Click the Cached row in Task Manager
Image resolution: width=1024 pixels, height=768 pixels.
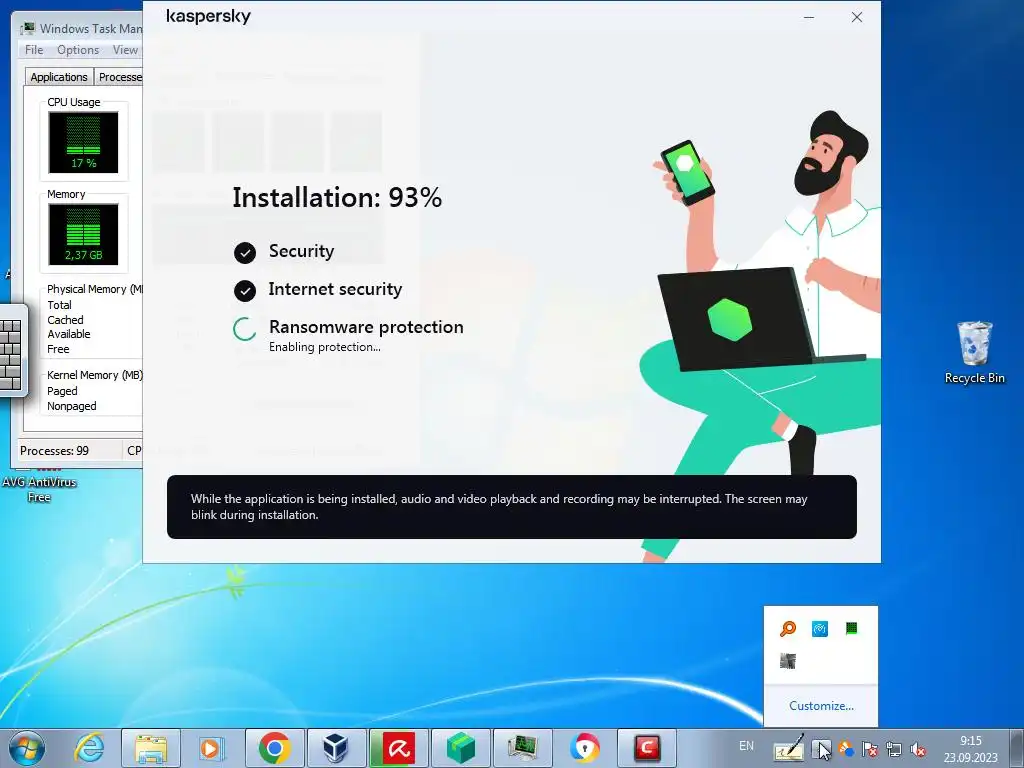65,320
